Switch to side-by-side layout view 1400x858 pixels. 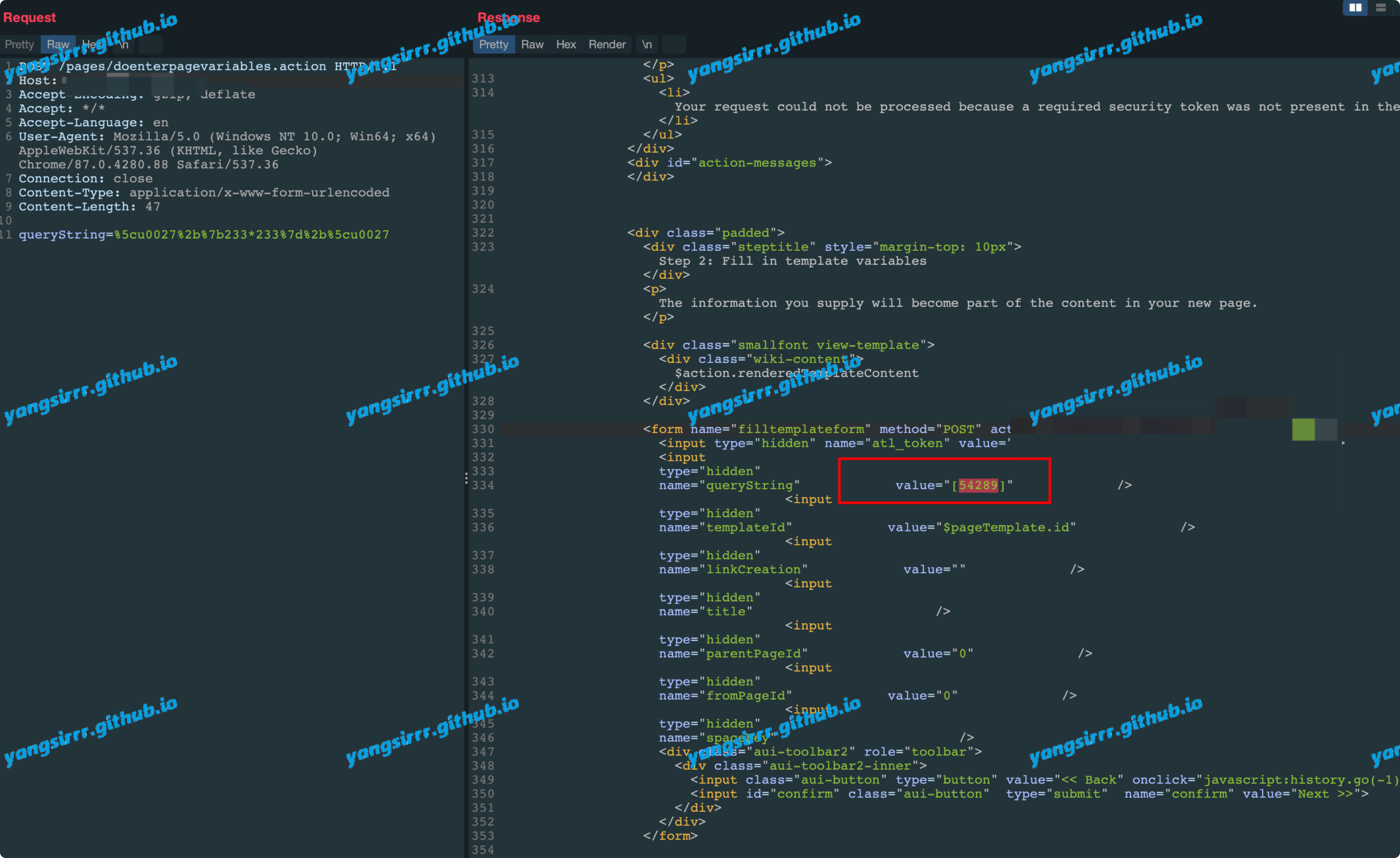click(x=1355, y=7)
